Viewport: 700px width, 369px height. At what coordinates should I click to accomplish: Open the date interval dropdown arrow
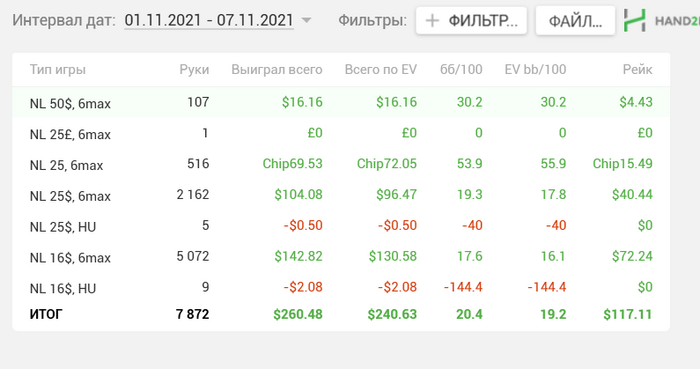[306, 20]
